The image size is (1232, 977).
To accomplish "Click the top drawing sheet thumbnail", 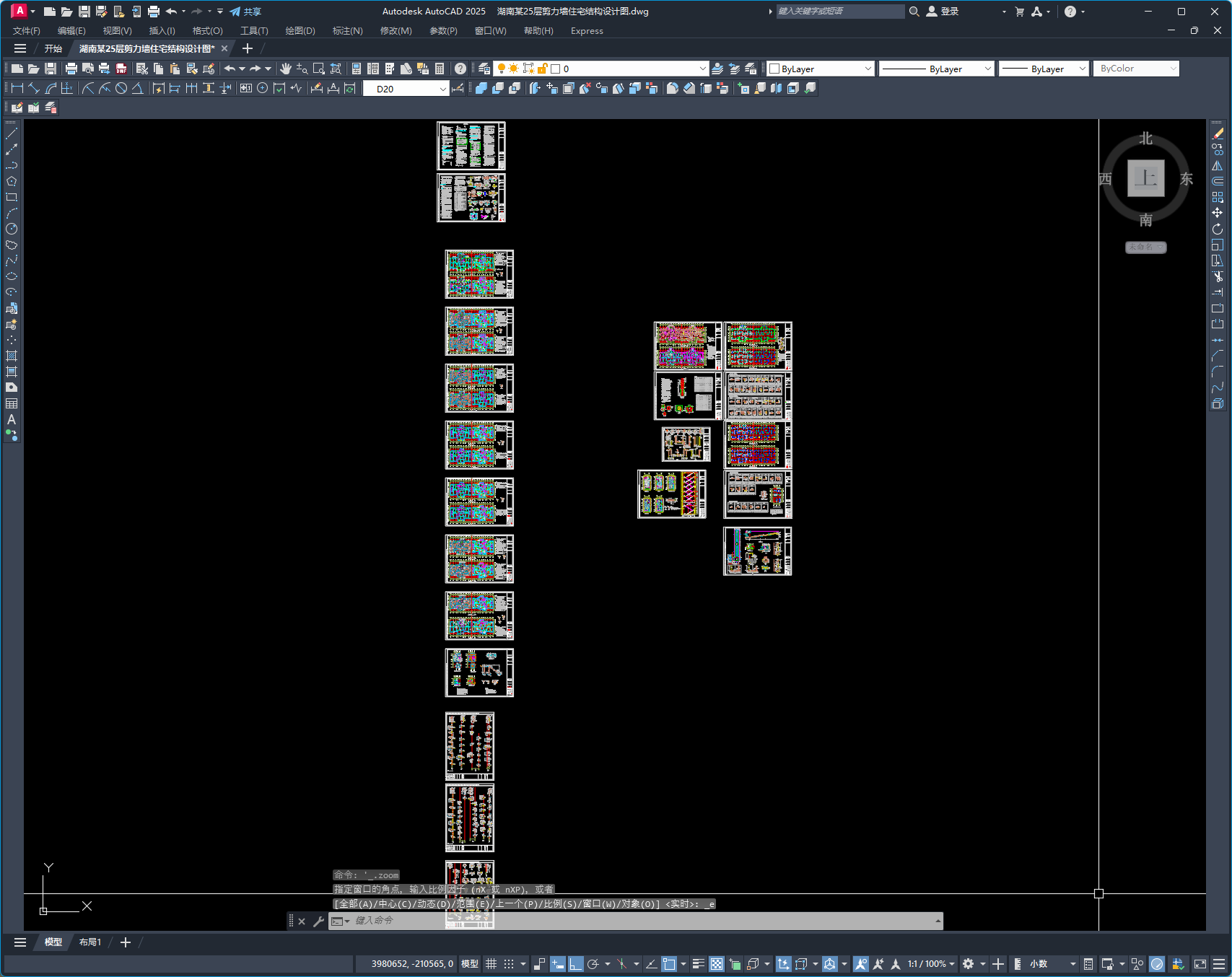I will pos(471,146).
